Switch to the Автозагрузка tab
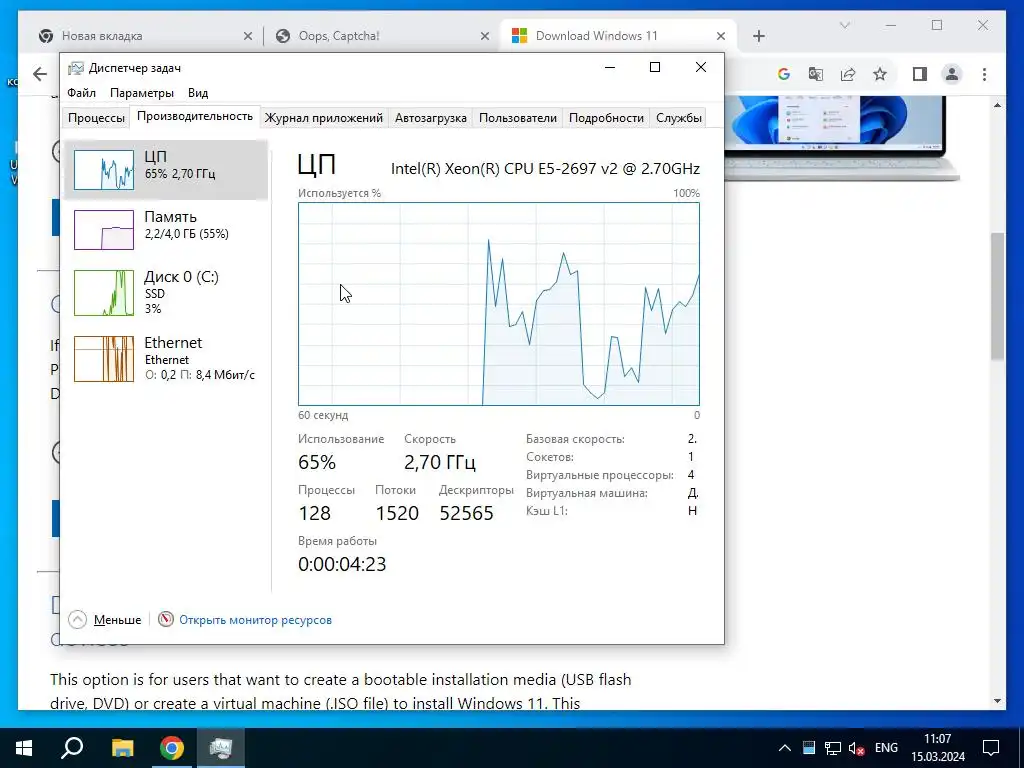The height and width of the screenshot is (768, 1024). point(430,118)
